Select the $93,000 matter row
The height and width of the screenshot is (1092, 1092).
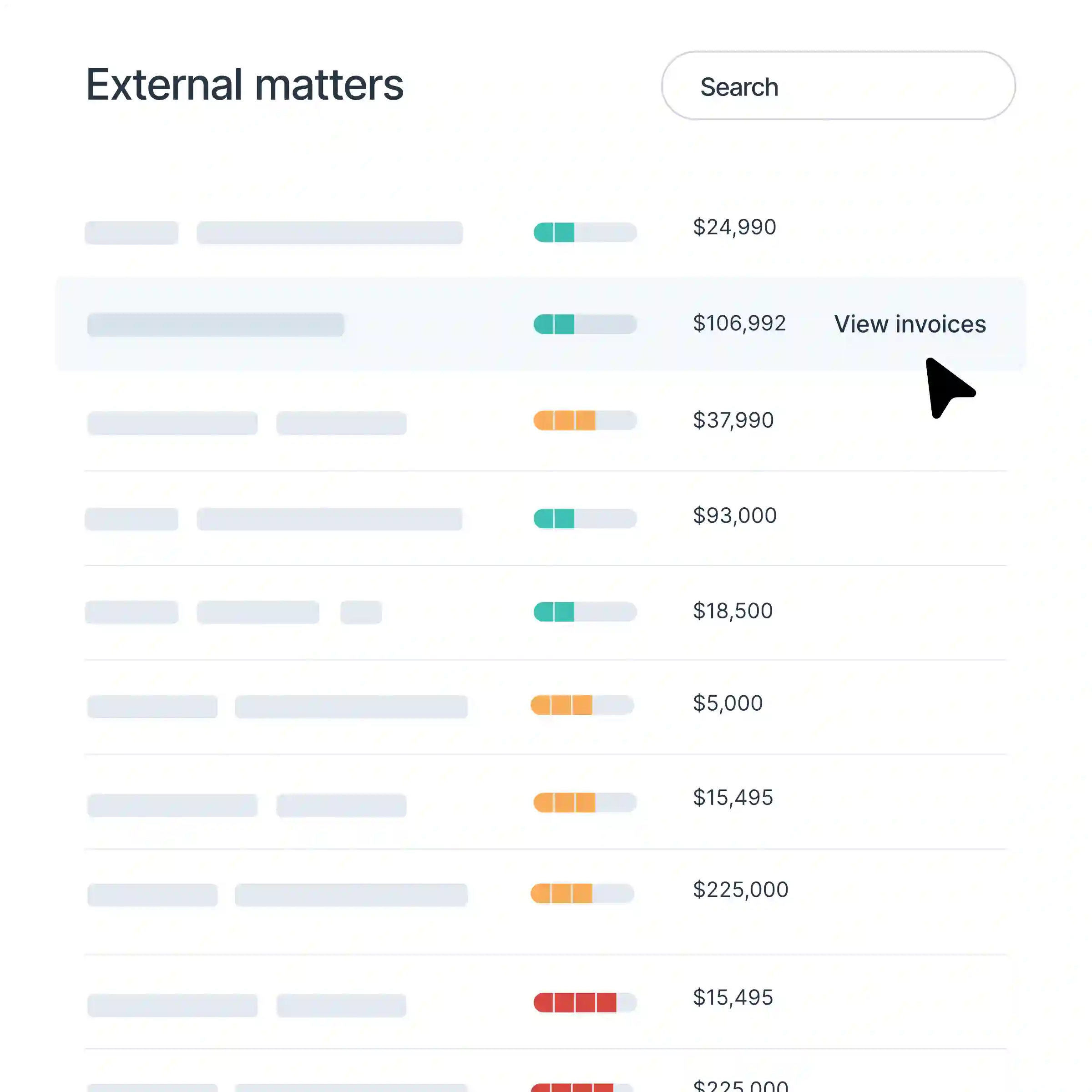point(396,518)
